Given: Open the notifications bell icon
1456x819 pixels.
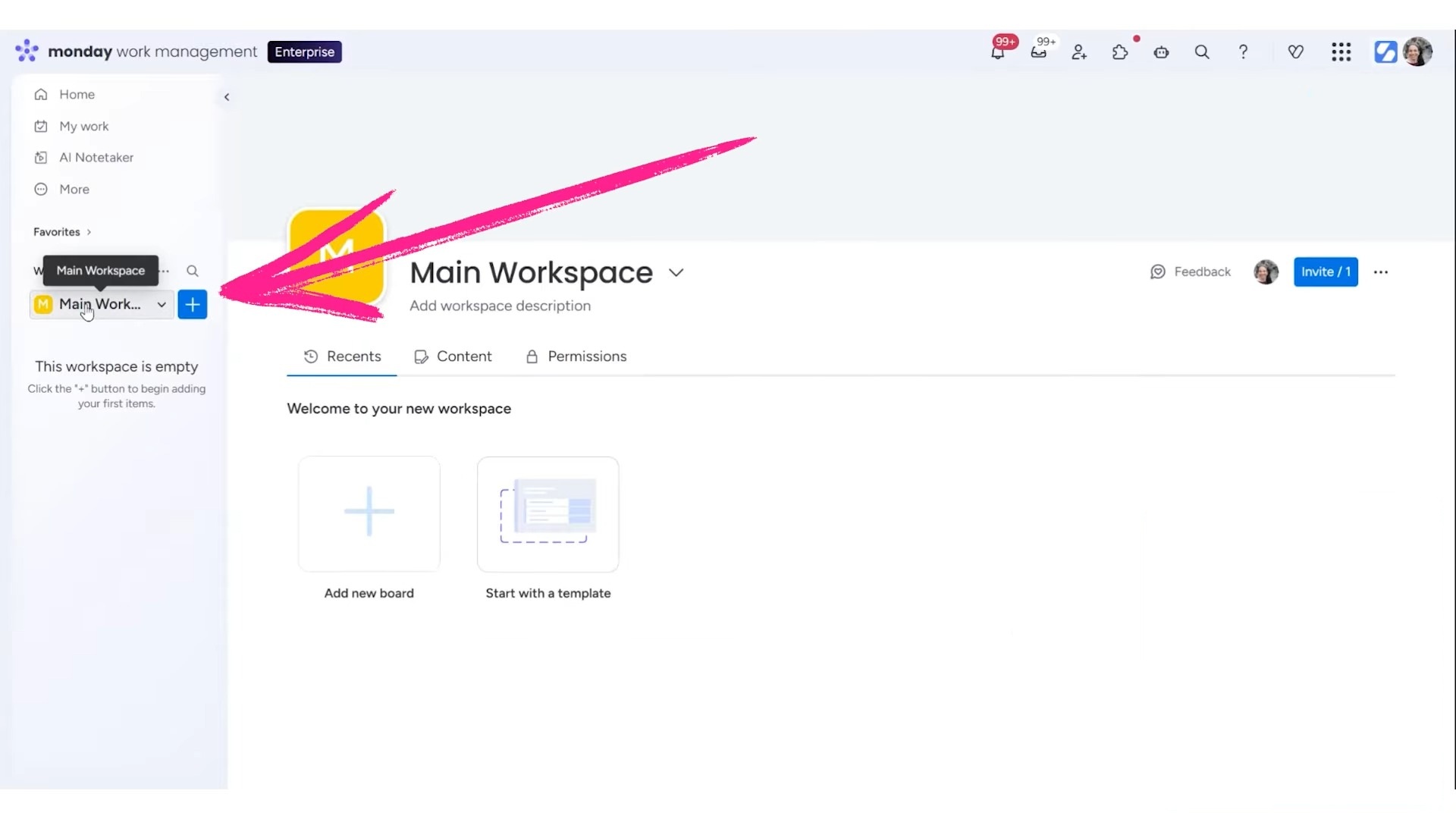Looking at the screenshot, I should coord(997,52).
